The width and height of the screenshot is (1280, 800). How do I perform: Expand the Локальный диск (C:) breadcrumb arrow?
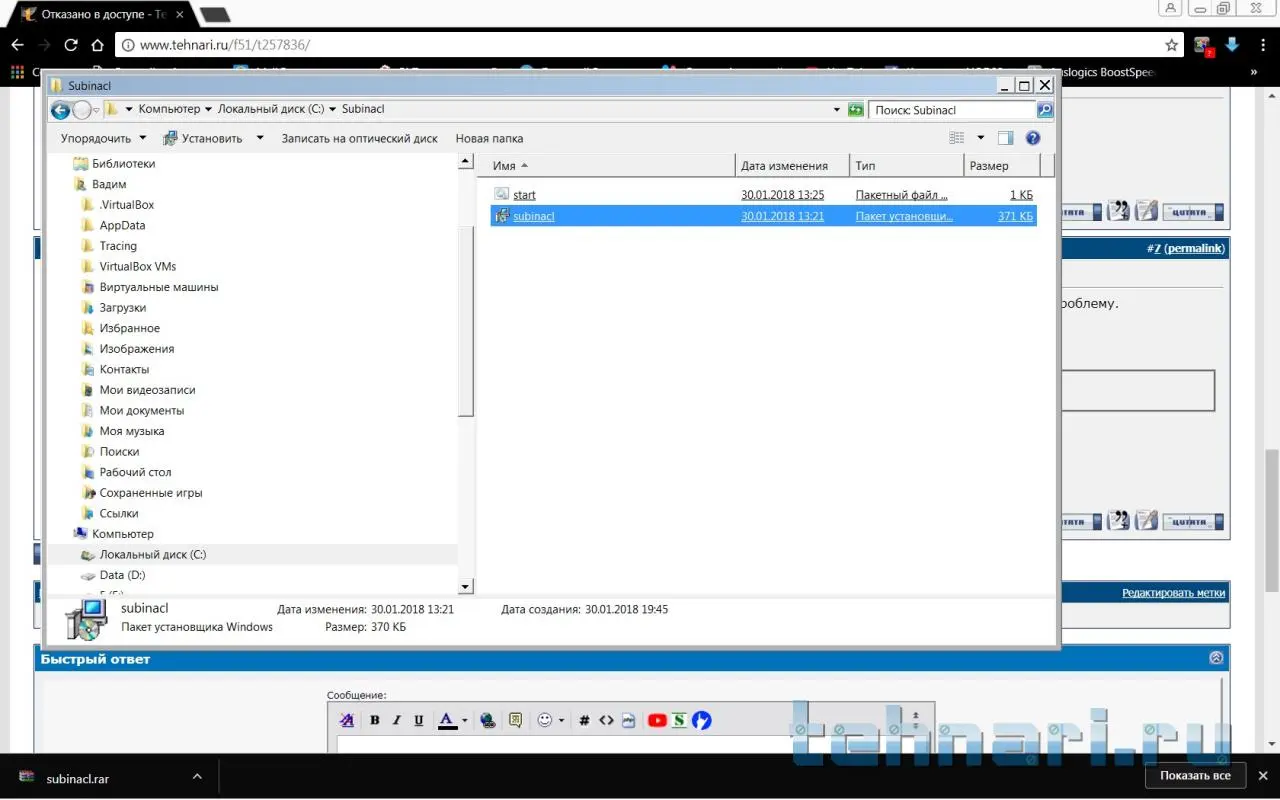pyautogui.click(x=332, y=109)
